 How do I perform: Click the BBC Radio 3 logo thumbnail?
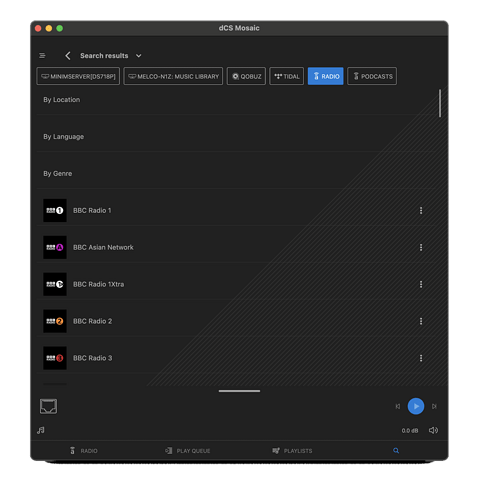[x=55, y=358]
